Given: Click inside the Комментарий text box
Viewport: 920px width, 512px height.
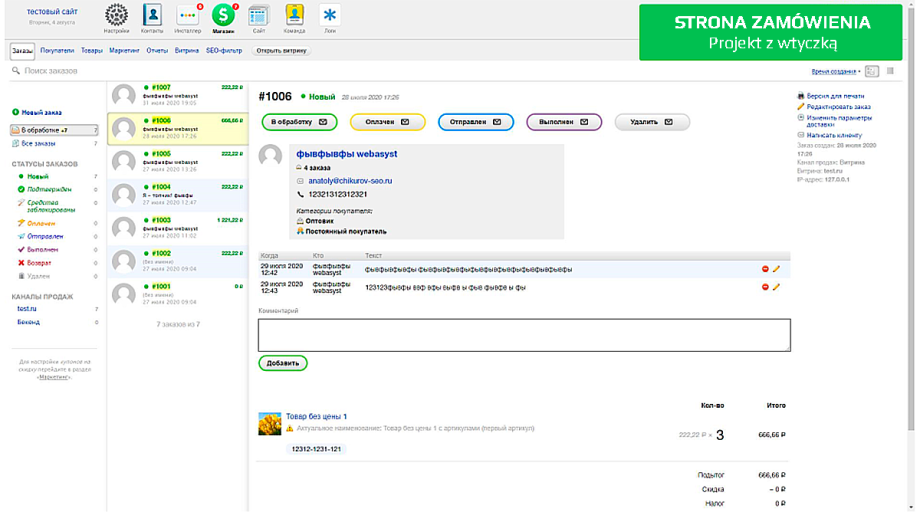Looking at the screenshot, I should [523, 335].
